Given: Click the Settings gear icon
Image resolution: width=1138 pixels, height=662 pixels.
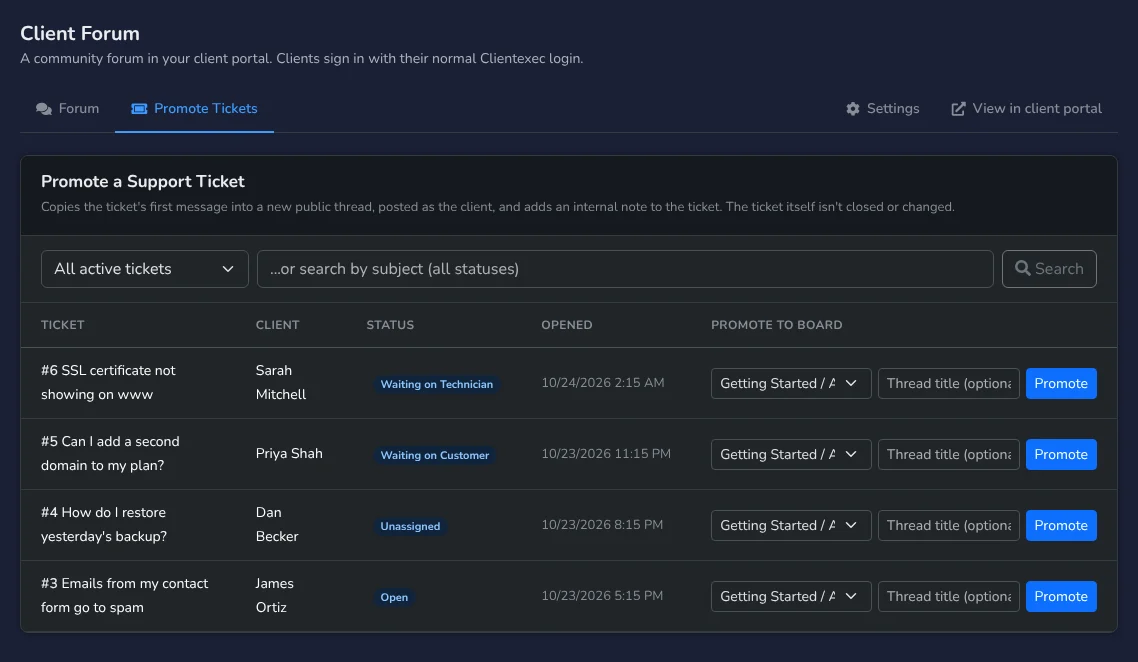Looking at the screenshot, I should 853,109.
